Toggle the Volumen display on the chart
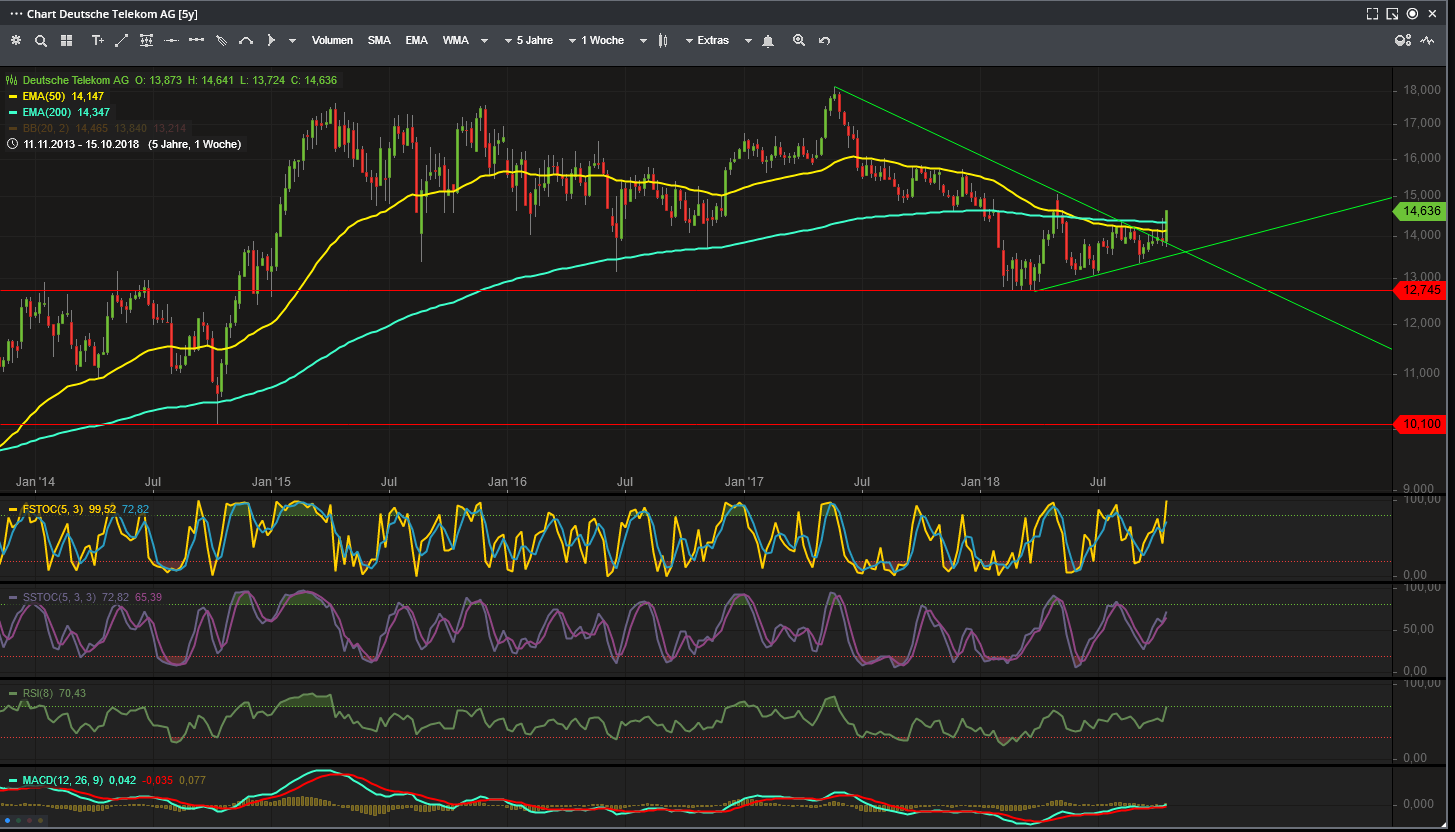The width and height of the screenshot is (1455, 832). coord(332,40)
